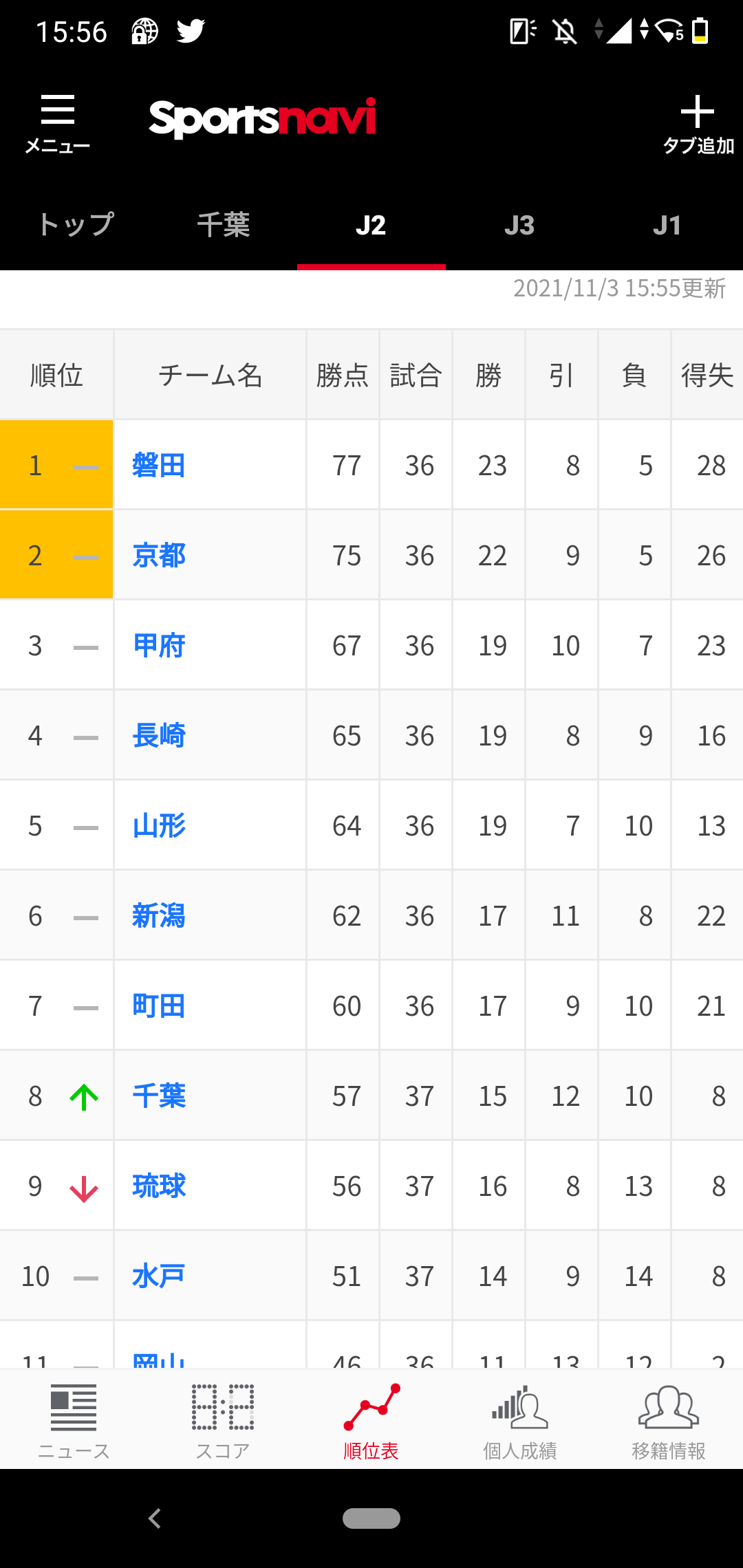This screenshot has height=1568, width=743.
Task: Switch to the J3 tab
Action: [519, 225]
